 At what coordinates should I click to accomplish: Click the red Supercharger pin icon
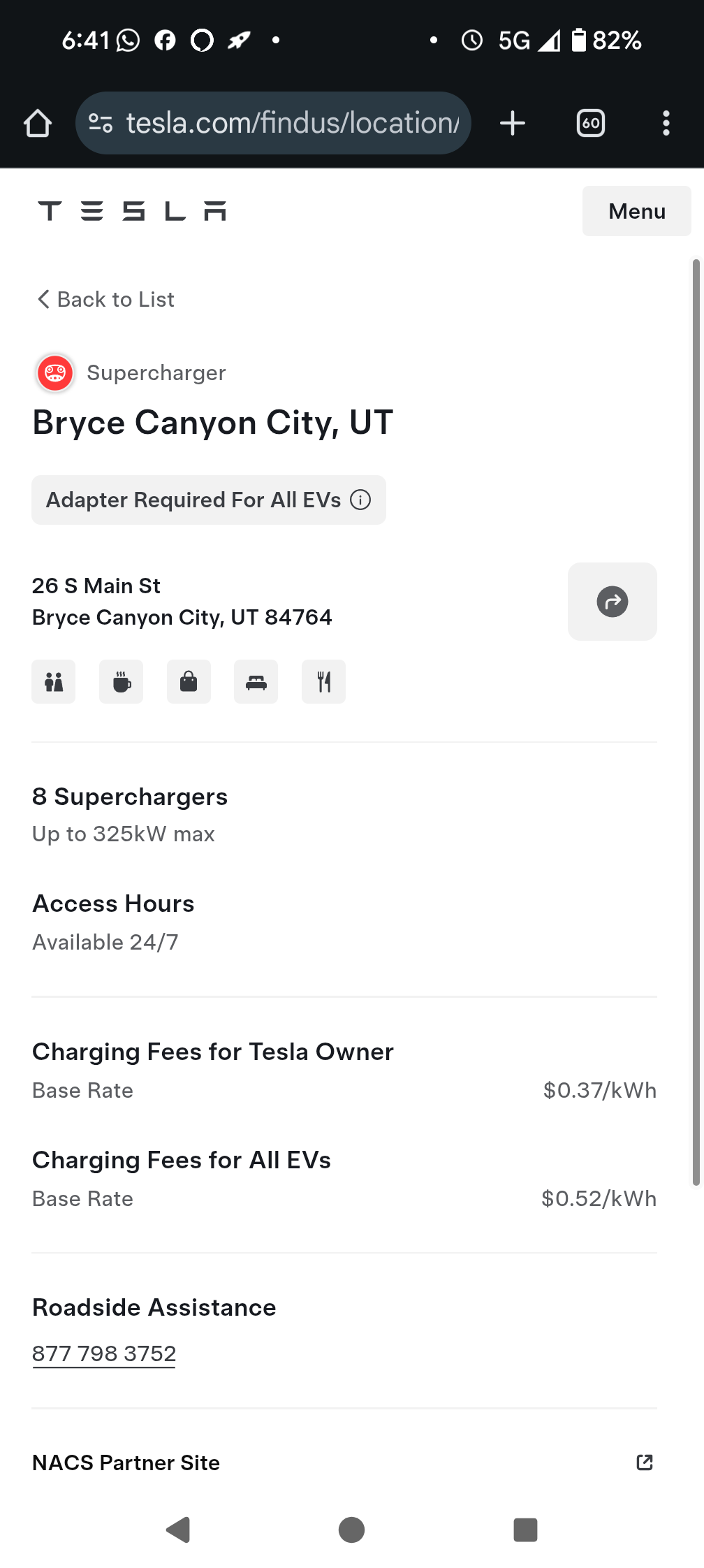55,373
